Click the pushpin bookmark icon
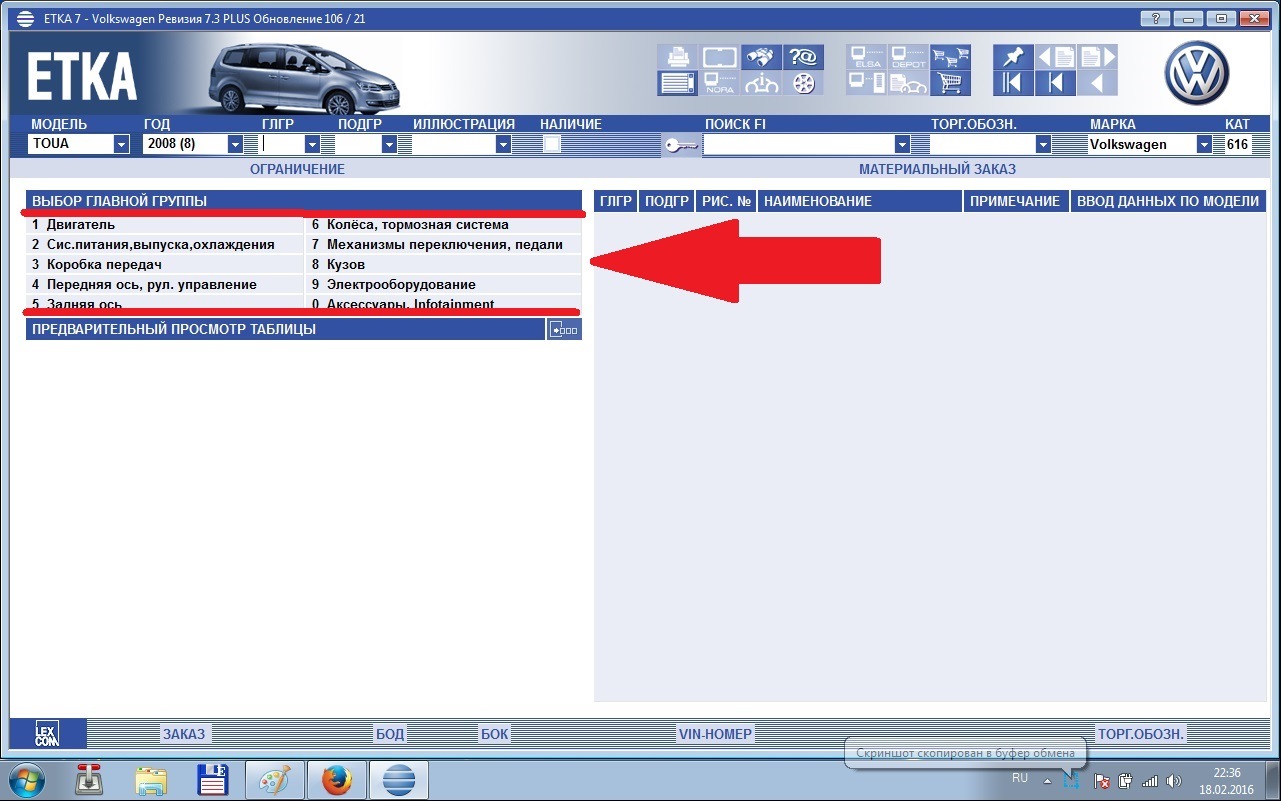This screenshot has width=1281, height=801. coord(1013,57)
